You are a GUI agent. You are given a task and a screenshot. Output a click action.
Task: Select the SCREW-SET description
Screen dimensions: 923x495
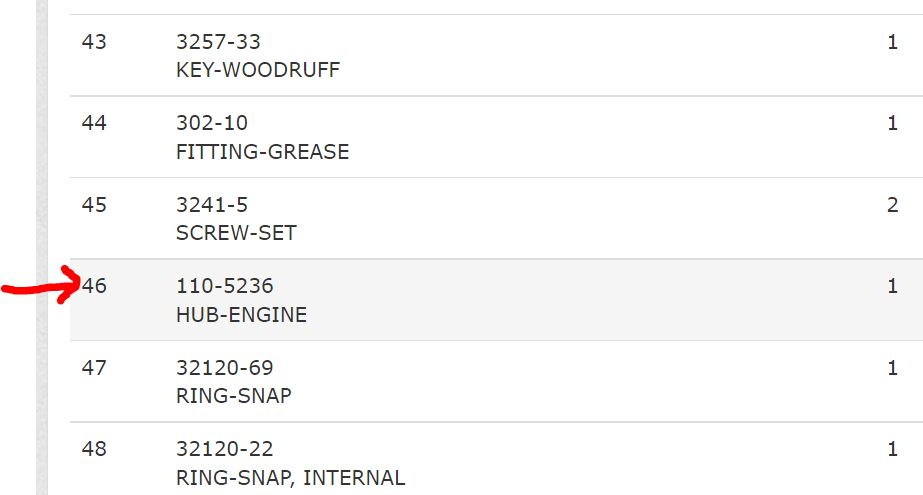tap(236, 233)
